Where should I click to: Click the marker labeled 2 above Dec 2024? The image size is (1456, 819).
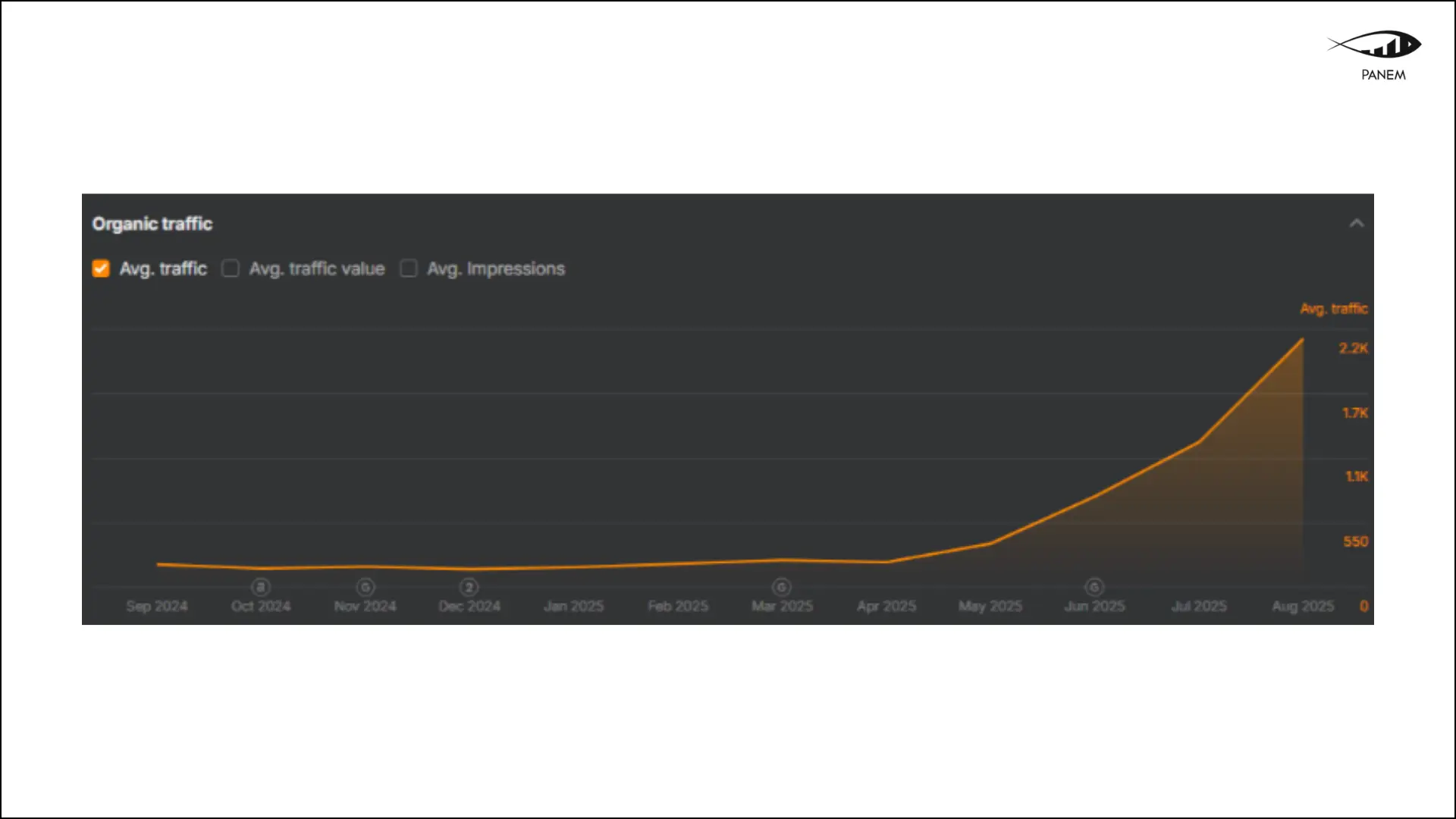pos(469,587)
